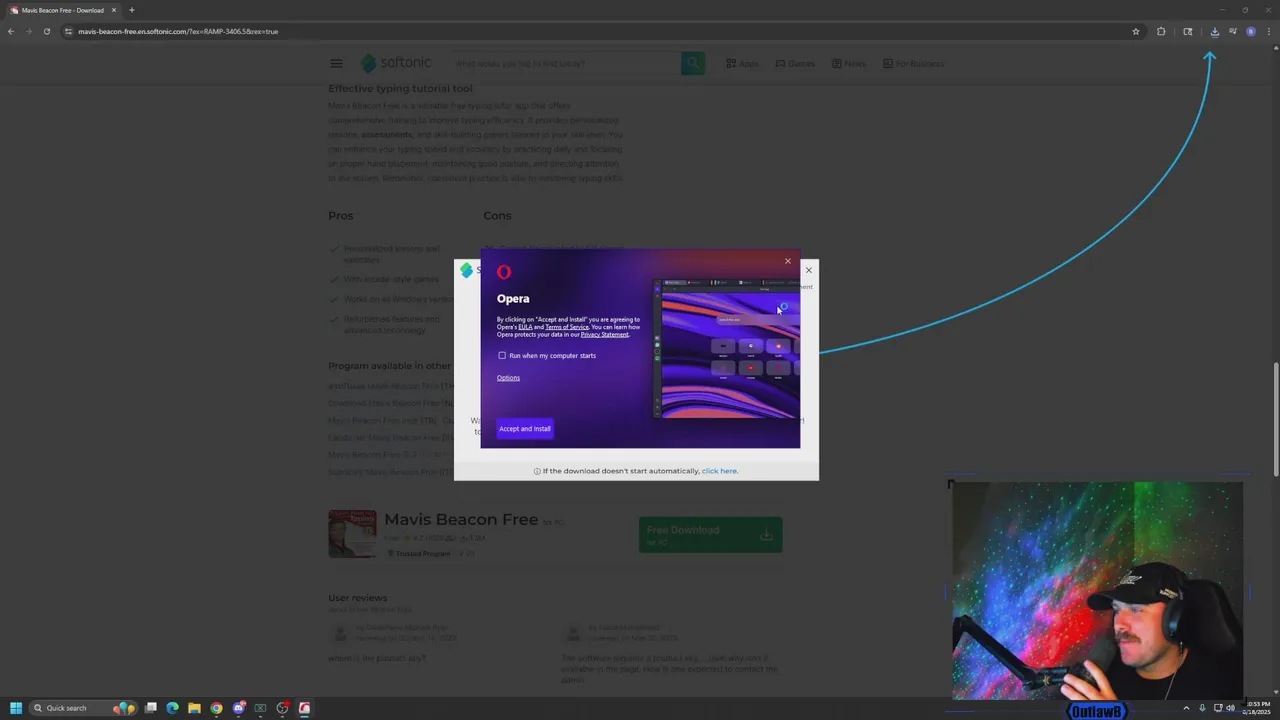Check 'Run when my computer starts'

pos(502,355)
